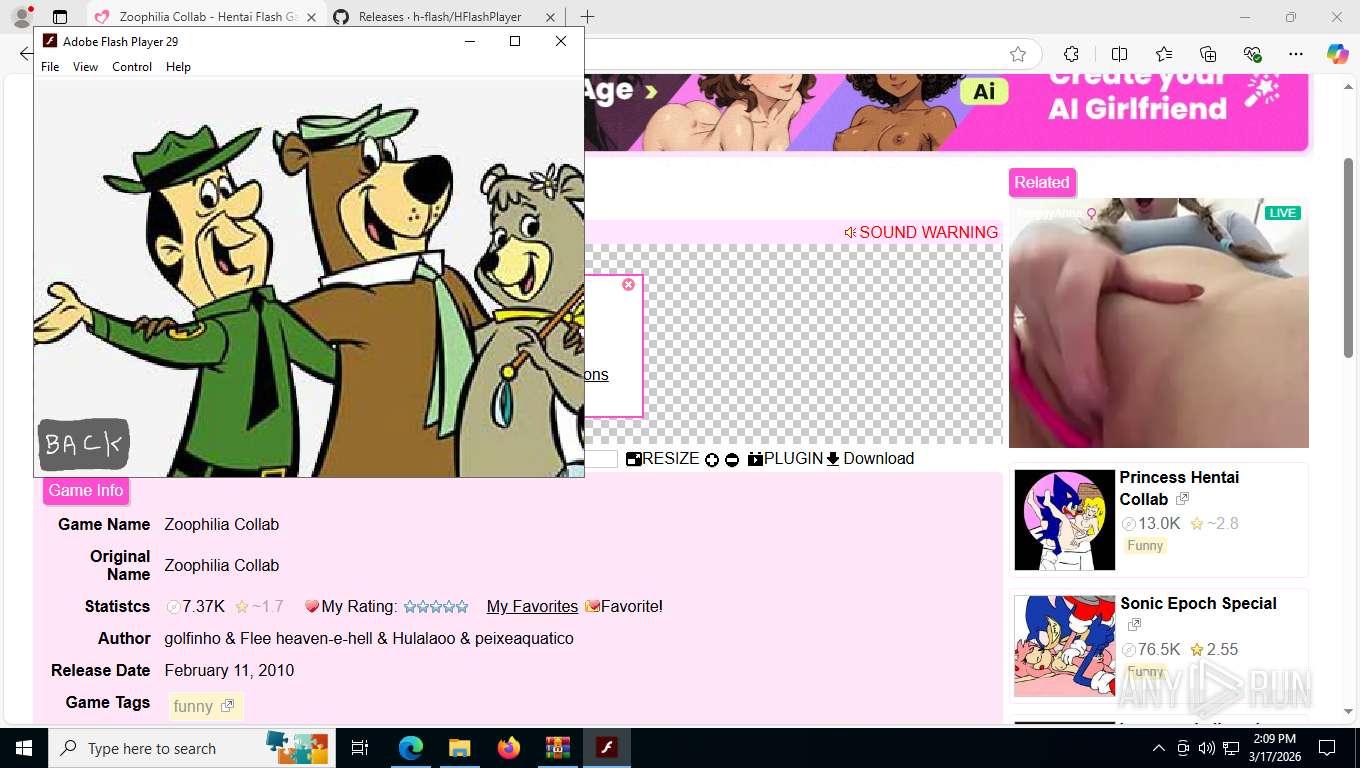Select Flash Player in the taskbar
The image size is (1360, 768).
point(606,748)
